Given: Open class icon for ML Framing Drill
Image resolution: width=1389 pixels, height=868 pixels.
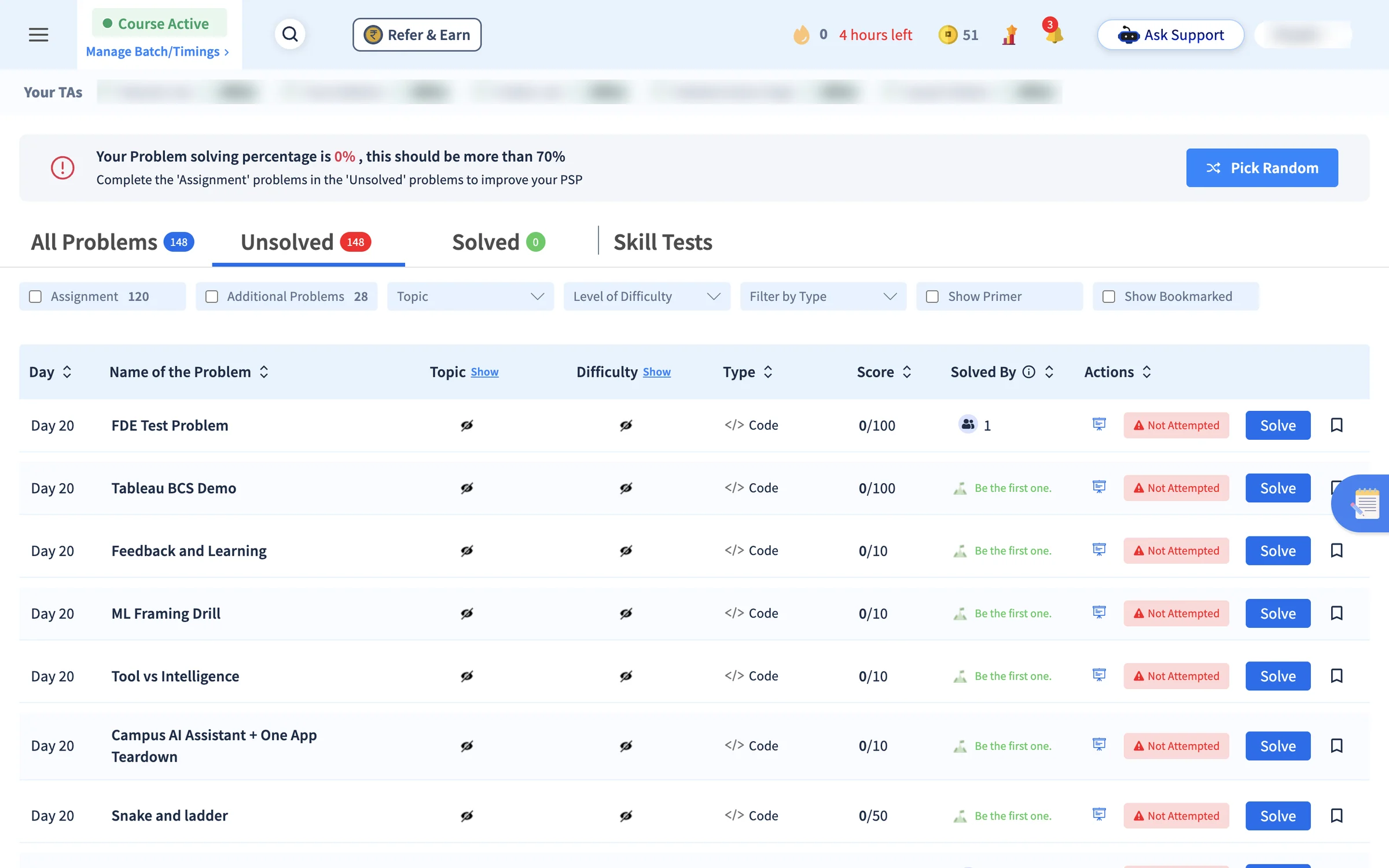Looking at the screenshot, I should (1099, 612).
